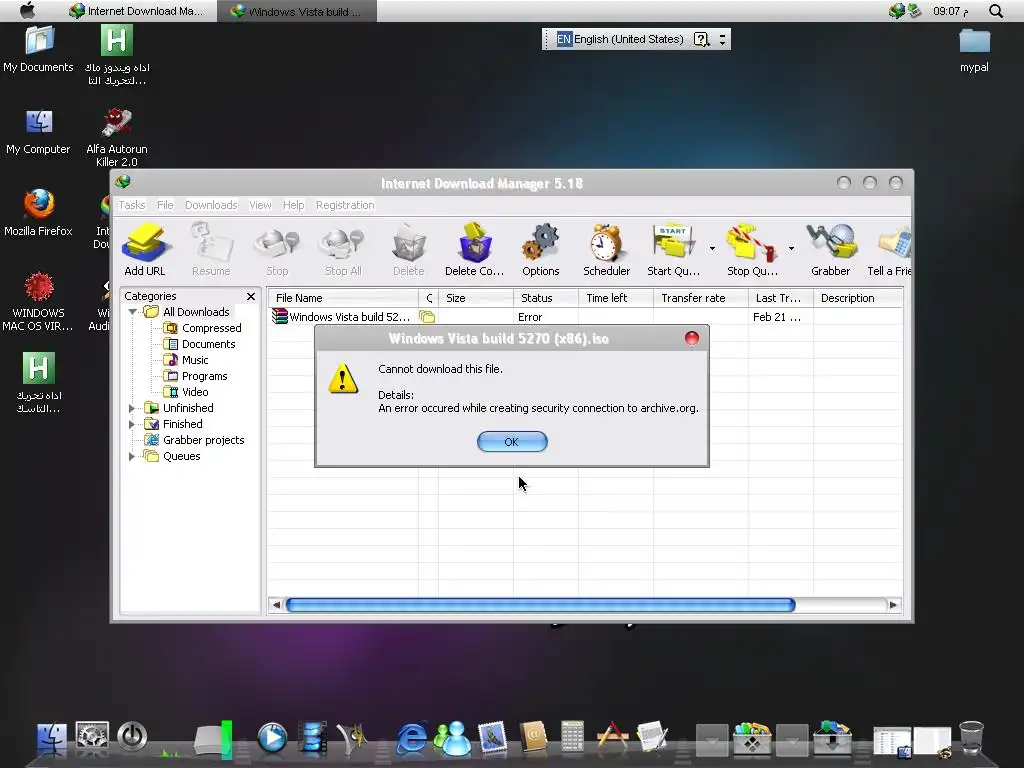Click the Add URL toolbar icon
Viewport: 1024px width, 768px height.
(145, 250)
